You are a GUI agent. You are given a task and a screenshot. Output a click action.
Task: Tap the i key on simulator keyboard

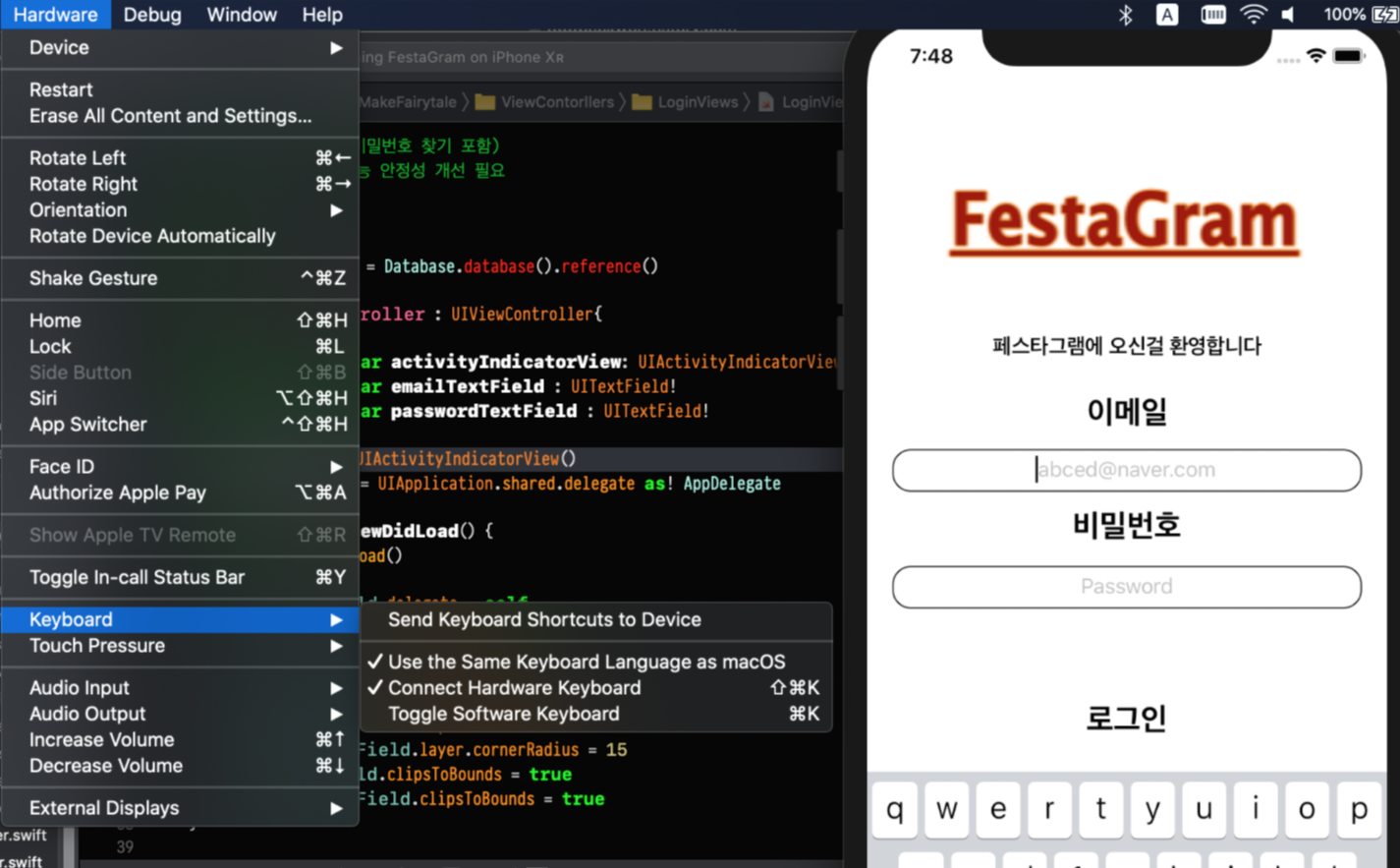tap(1256, 810)
